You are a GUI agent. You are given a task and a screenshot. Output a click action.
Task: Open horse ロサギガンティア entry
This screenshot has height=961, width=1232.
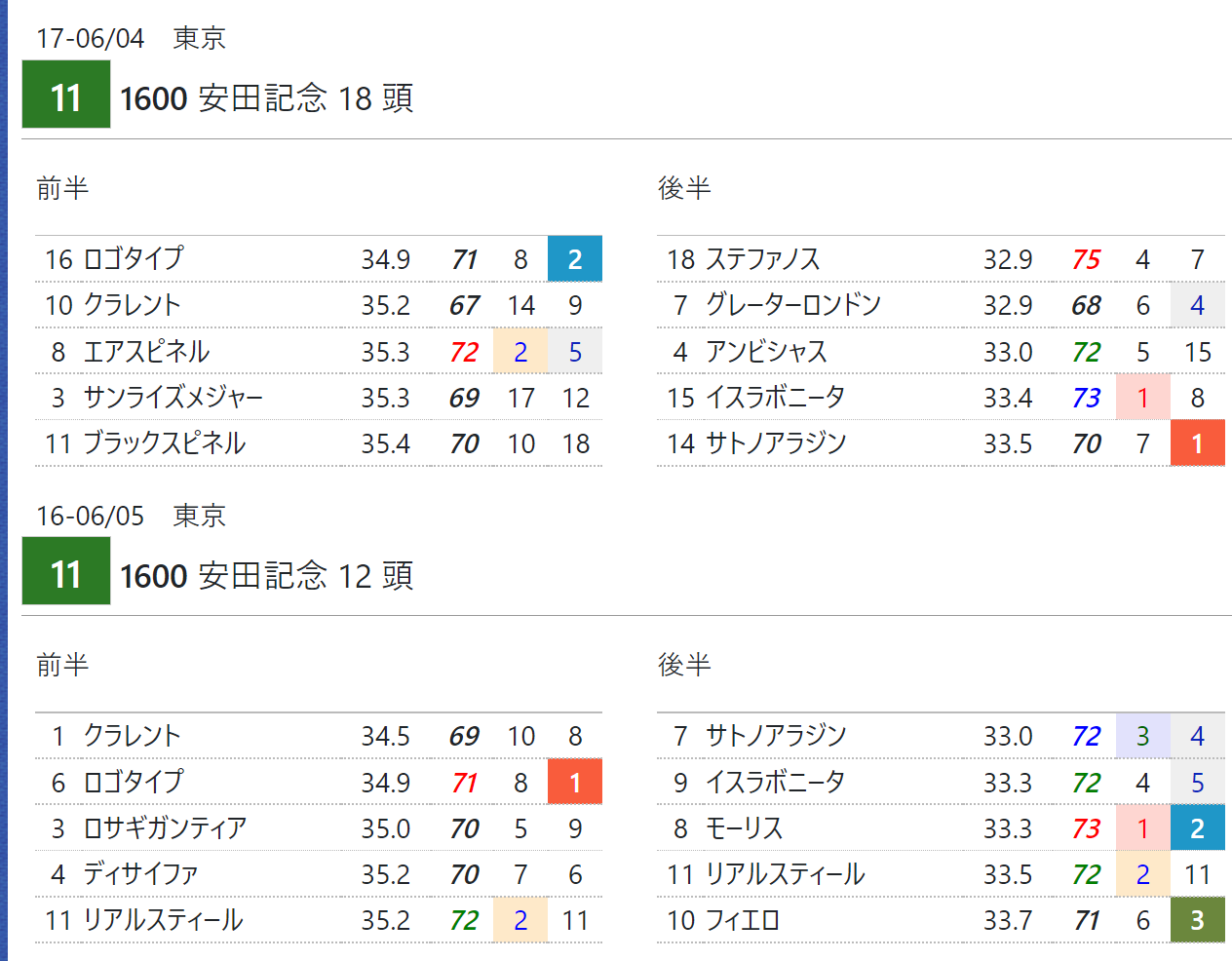point(165,828)
